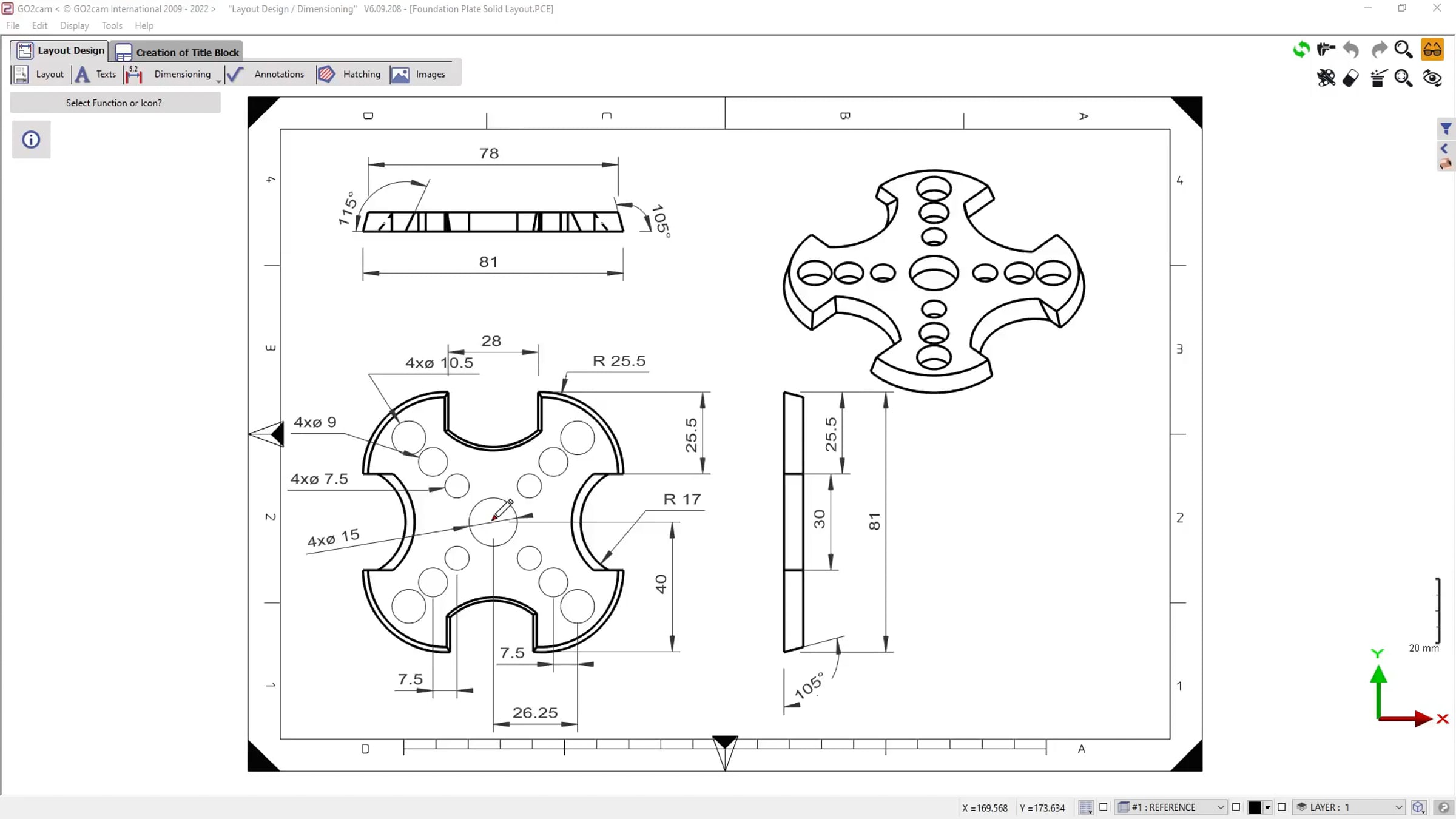The width and height of the screenshot is (1456, 819).
Task: Select the 115° angle dimension
Action: pyautogui.click(x=348, y=208)
